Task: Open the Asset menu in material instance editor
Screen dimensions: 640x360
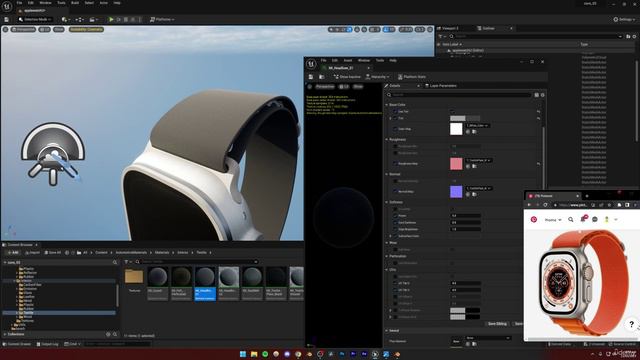Action: click(x=348, y=60)
